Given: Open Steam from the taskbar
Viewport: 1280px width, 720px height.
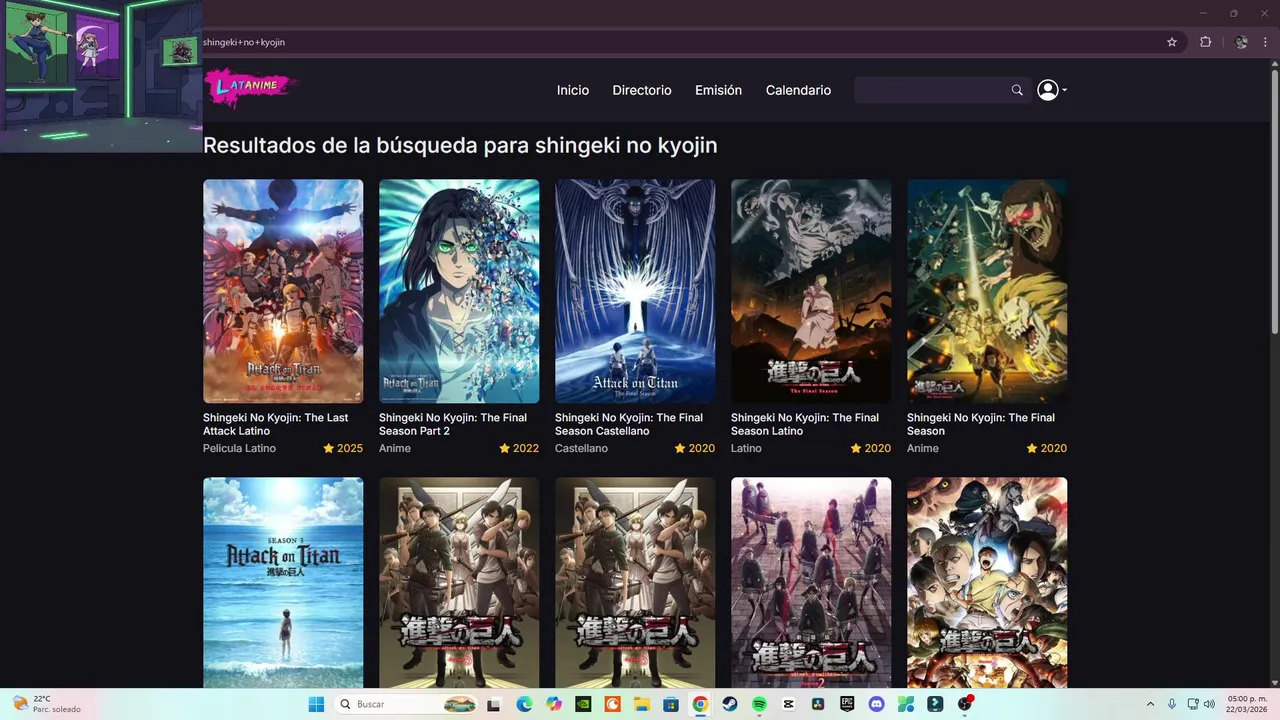Looking at the screenshot, I should click(x=730, y=704).
